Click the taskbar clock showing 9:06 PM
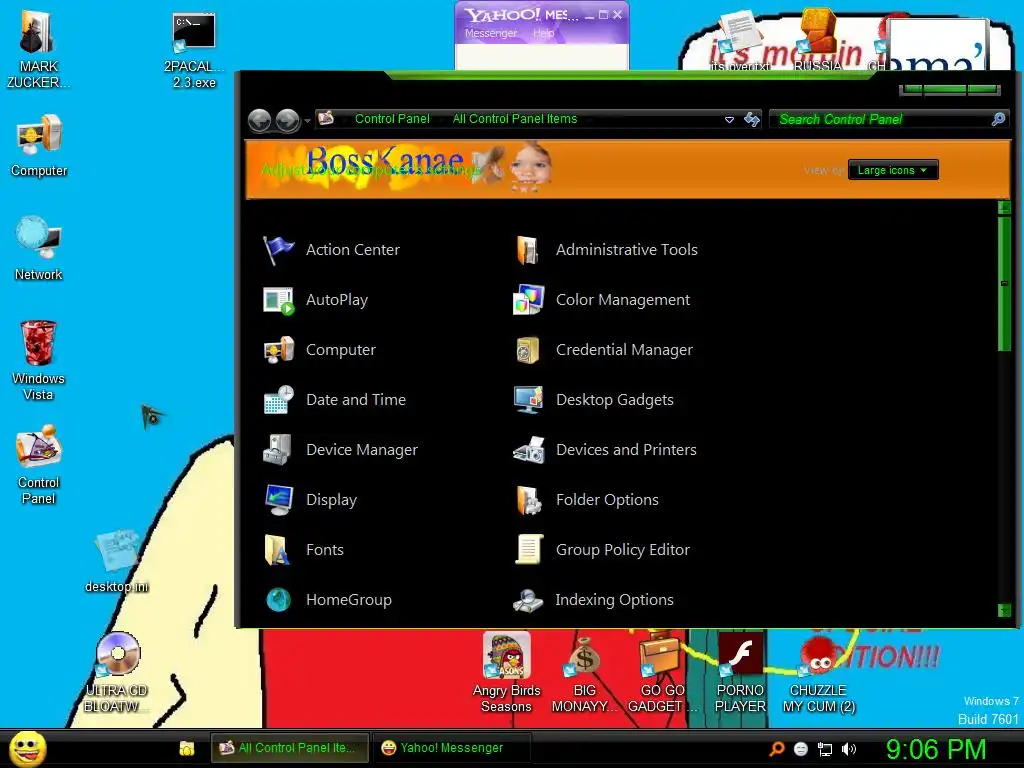This screenshot has height=768, width=1024. (x=935, y=749)
